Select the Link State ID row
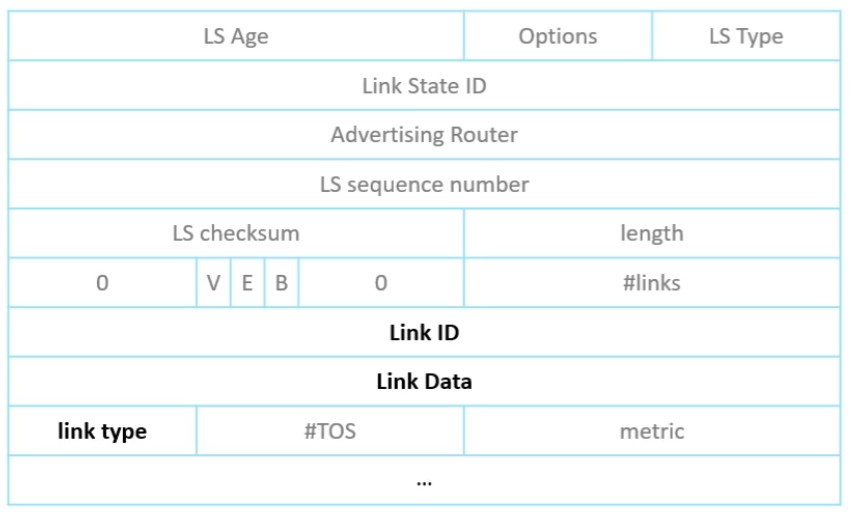Viewport: 850px width, 512px height. (424, 86)
